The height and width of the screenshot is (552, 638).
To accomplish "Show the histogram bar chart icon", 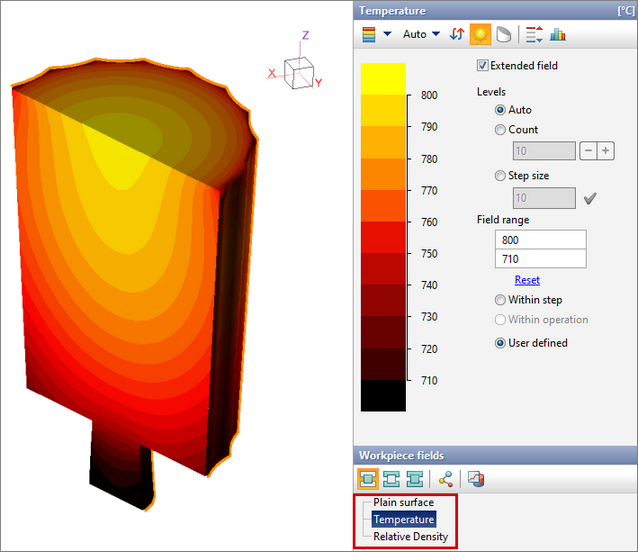I will pos(558,34).
